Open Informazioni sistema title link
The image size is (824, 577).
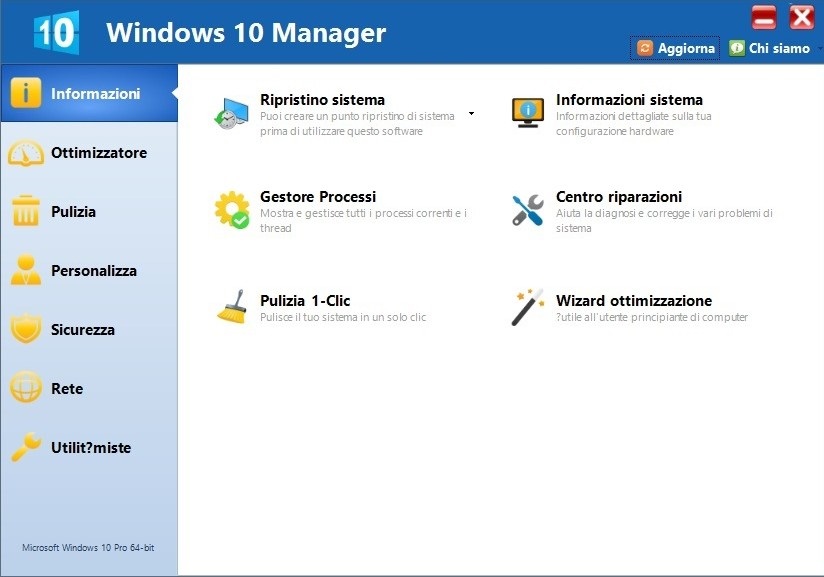(x=629, y=100)
